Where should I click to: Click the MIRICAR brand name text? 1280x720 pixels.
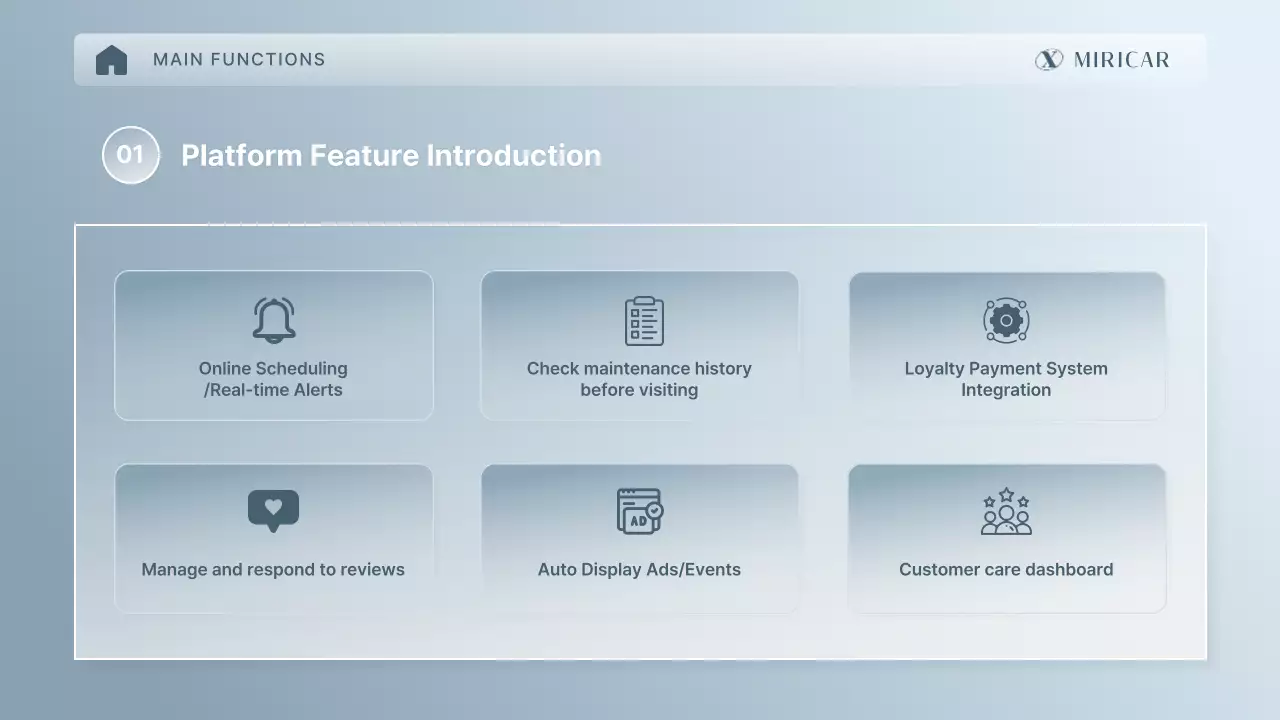tap(1121, 60)
